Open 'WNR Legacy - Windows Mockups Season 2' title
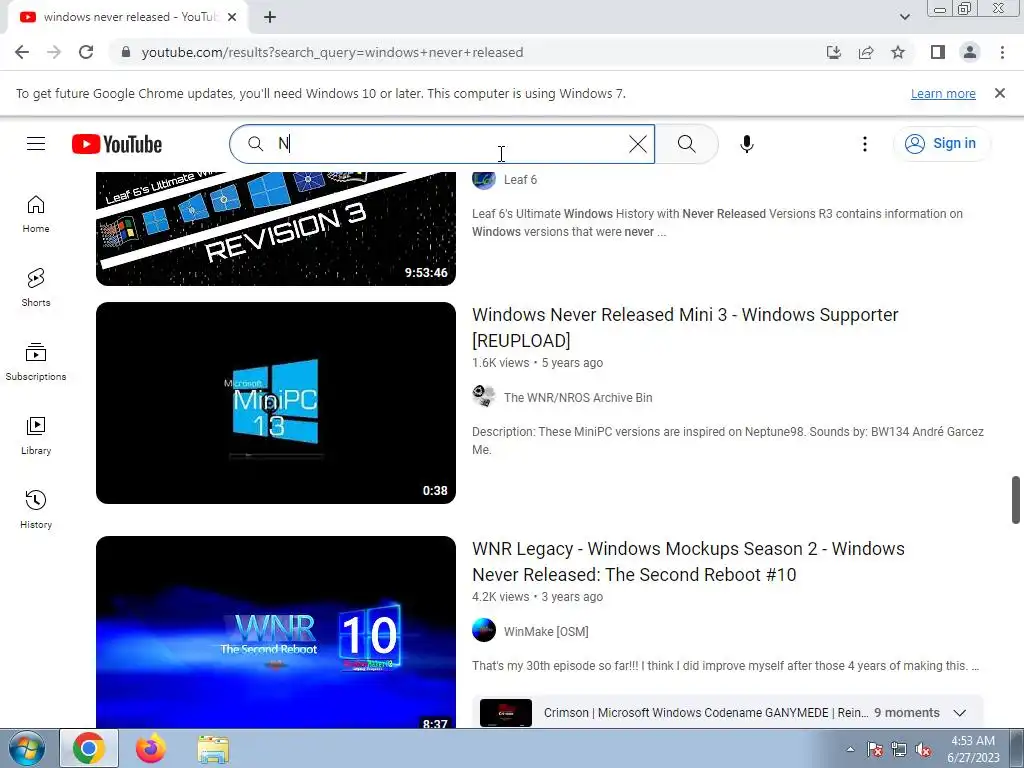The height and width of the screenshot is (768, 1024). point(688,562)
